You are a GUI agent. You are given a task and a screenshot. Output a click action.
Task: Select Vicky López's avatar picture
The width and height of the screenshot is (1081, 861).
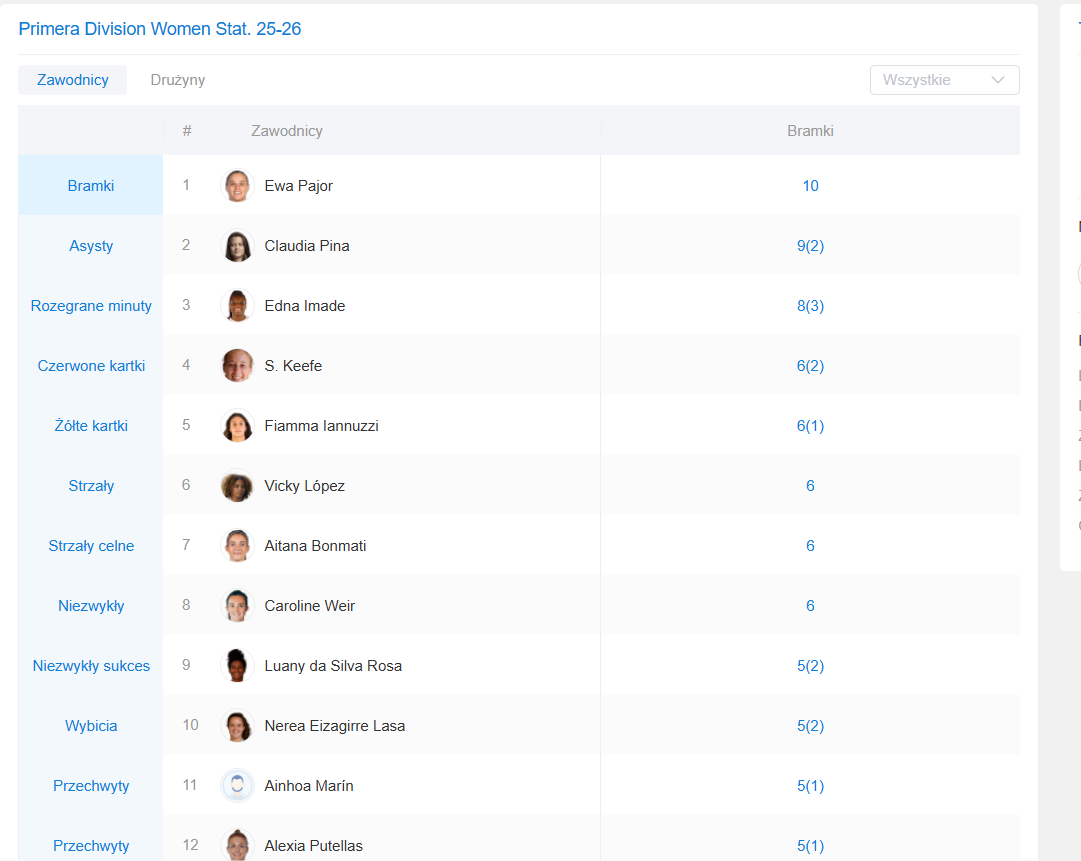tap(237, 486)
